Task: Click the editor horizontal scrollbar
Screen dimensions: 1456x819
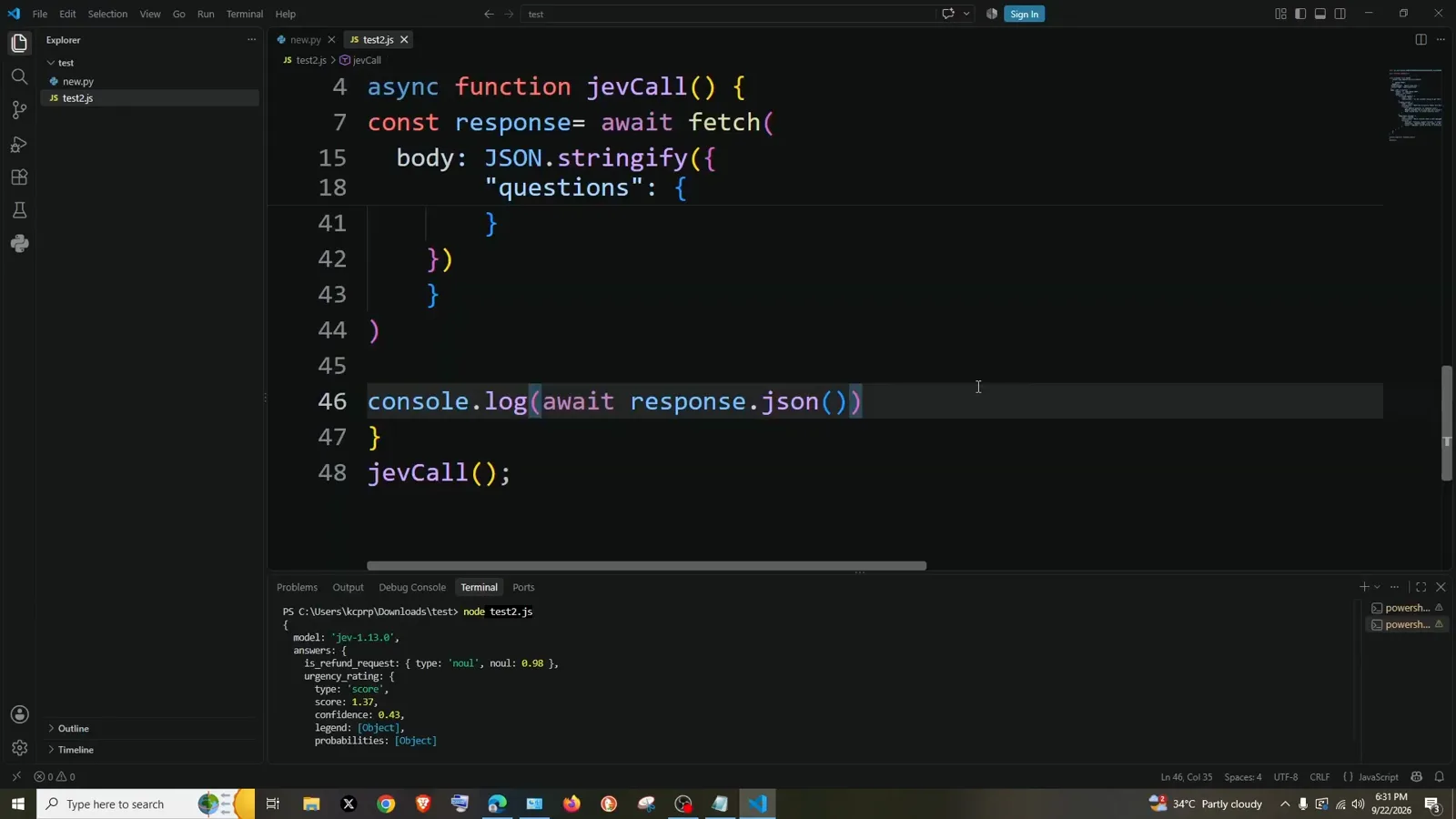Action: point(646,566)
